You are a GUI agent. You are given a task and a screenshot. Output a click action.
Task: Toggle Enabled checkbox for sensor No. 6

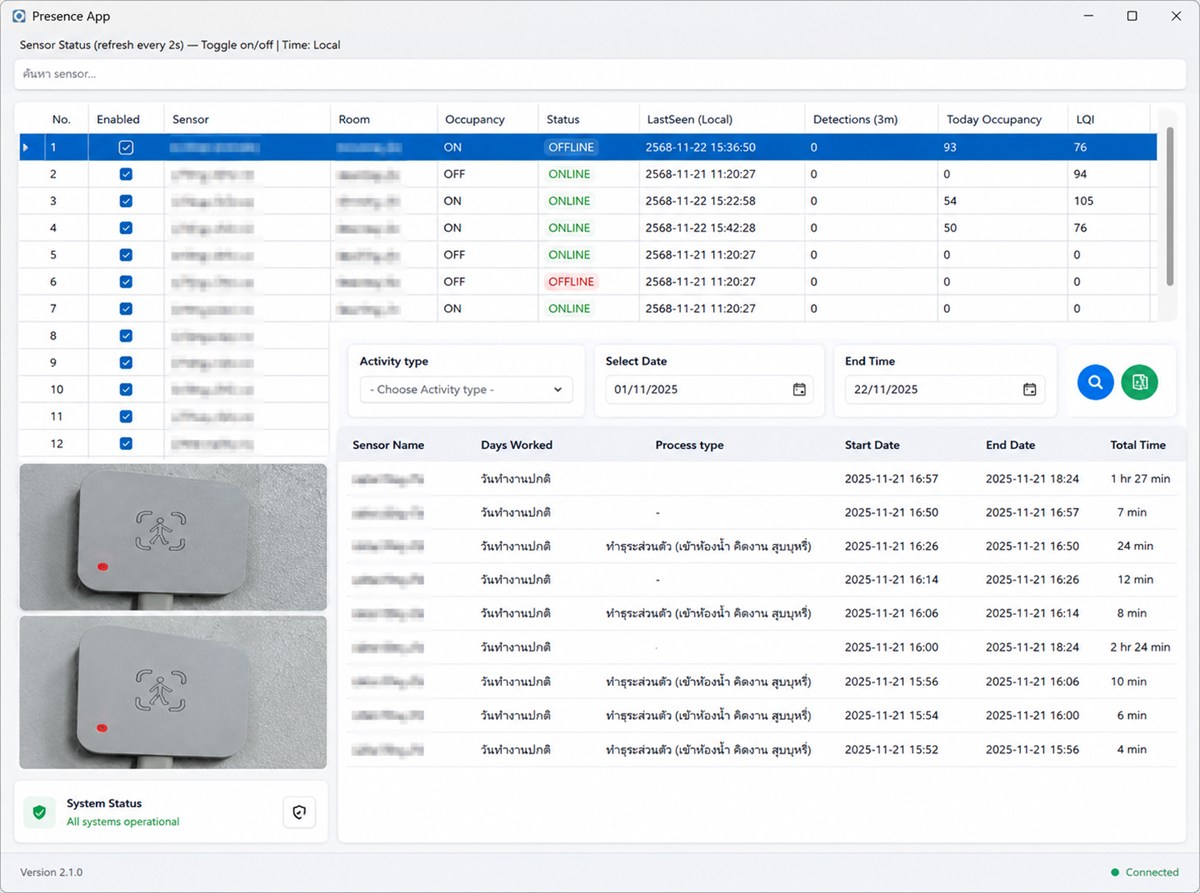[x=125, y=282]
